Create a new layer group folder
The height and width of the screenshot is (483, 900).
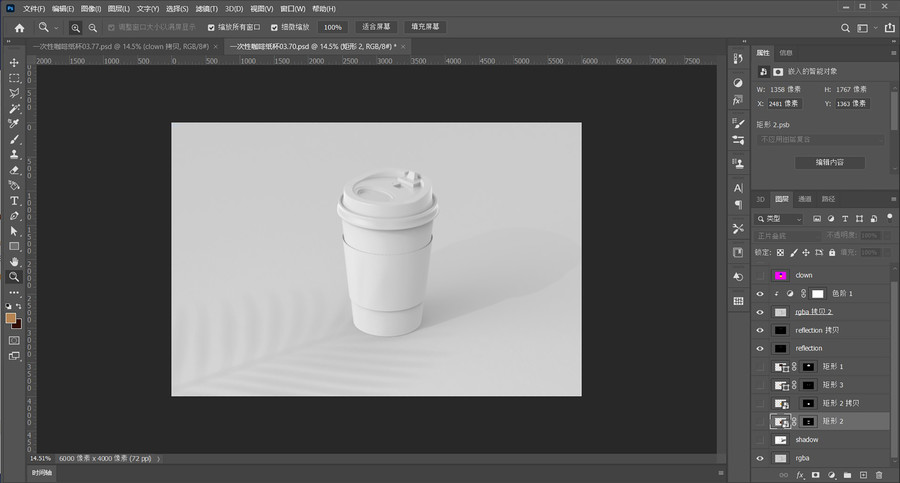pyautogui.click(x=847, y=475)
